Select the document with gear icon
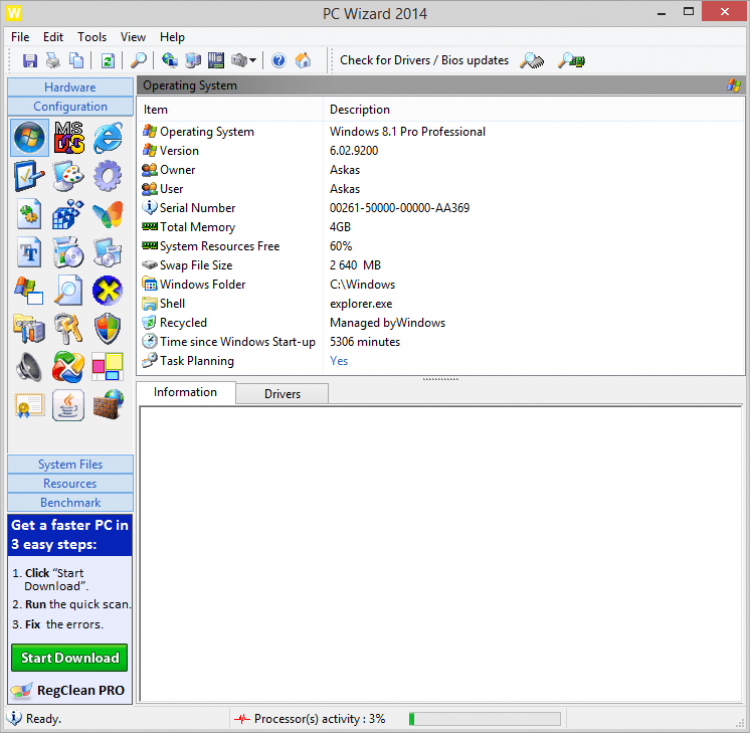750x733 pixels. tap(30, 214)
